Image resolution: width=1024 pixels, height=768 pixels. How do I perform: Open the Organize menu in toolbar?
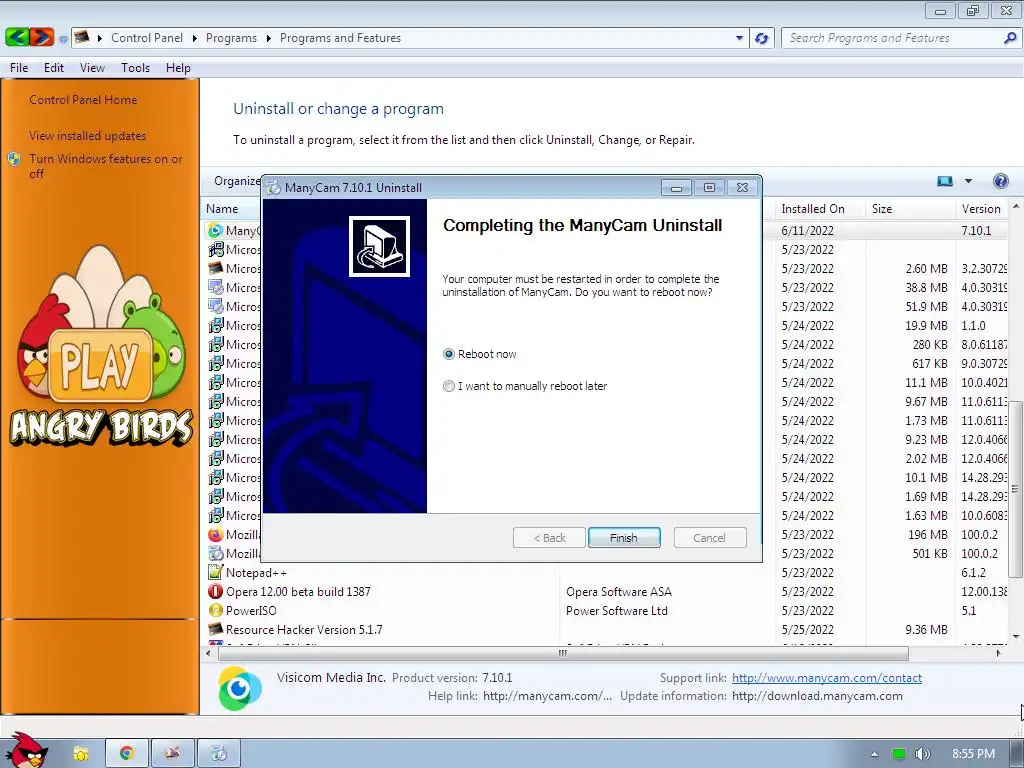(x=236, y=181)
